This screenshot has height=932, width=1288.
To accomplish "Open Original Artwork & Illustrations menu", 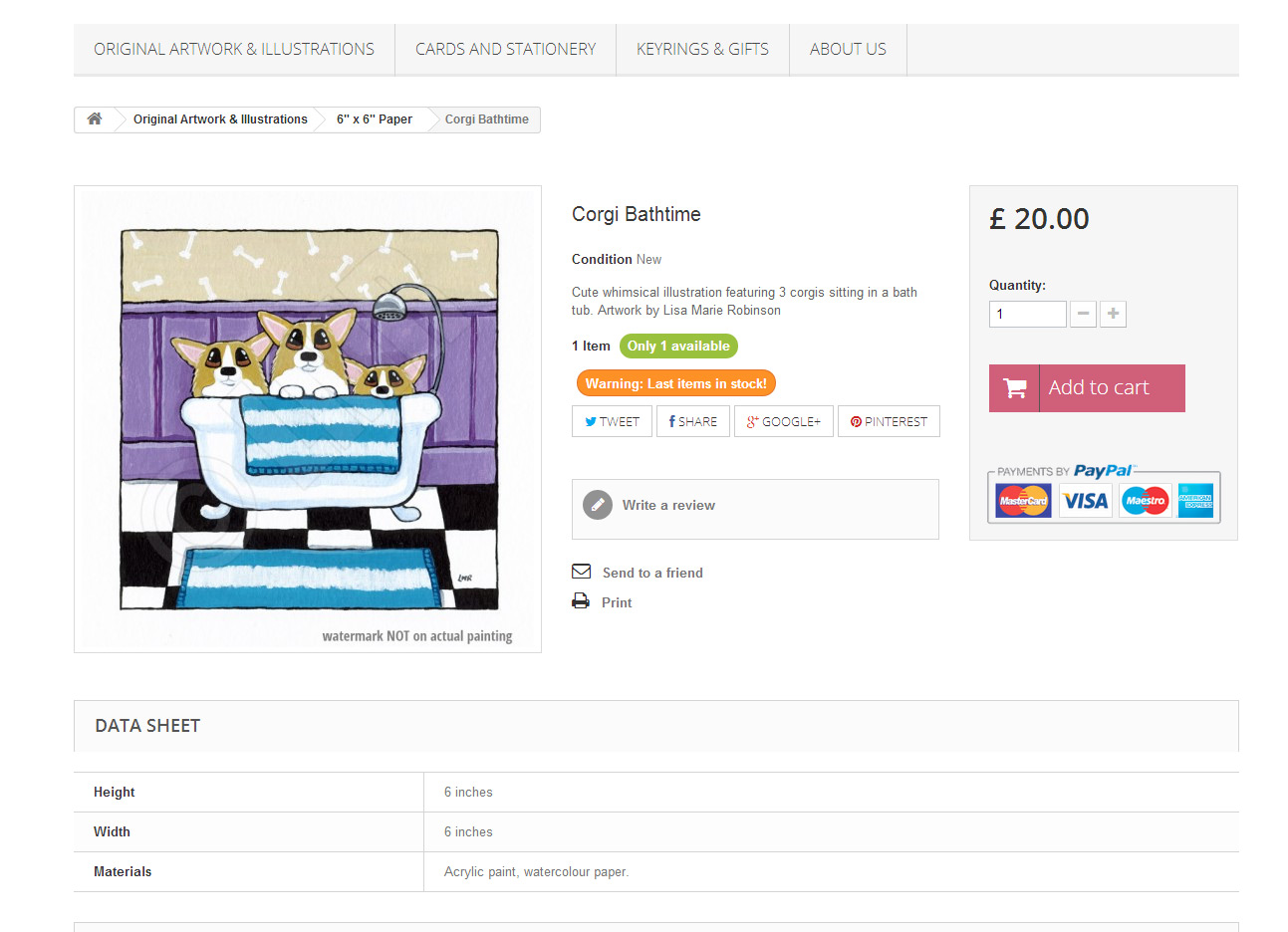I will [234, 49].
